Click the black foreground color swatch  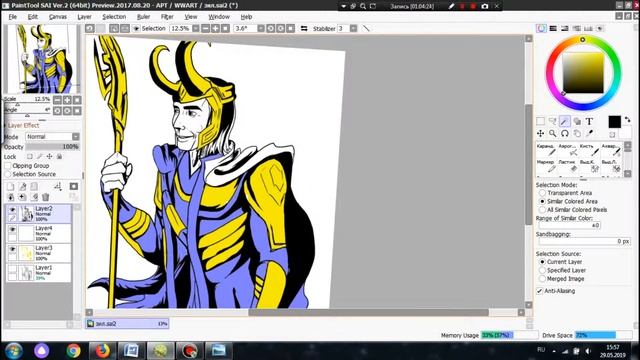(614, 122)
